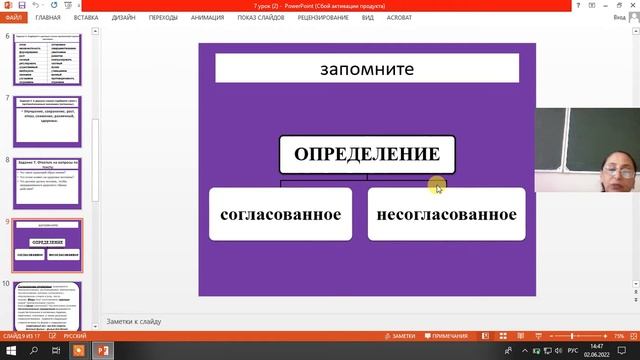Viewport: 640px width, 360px height.
Task: Open the ACROBAT tab
Action: click(x=399, y=18)
